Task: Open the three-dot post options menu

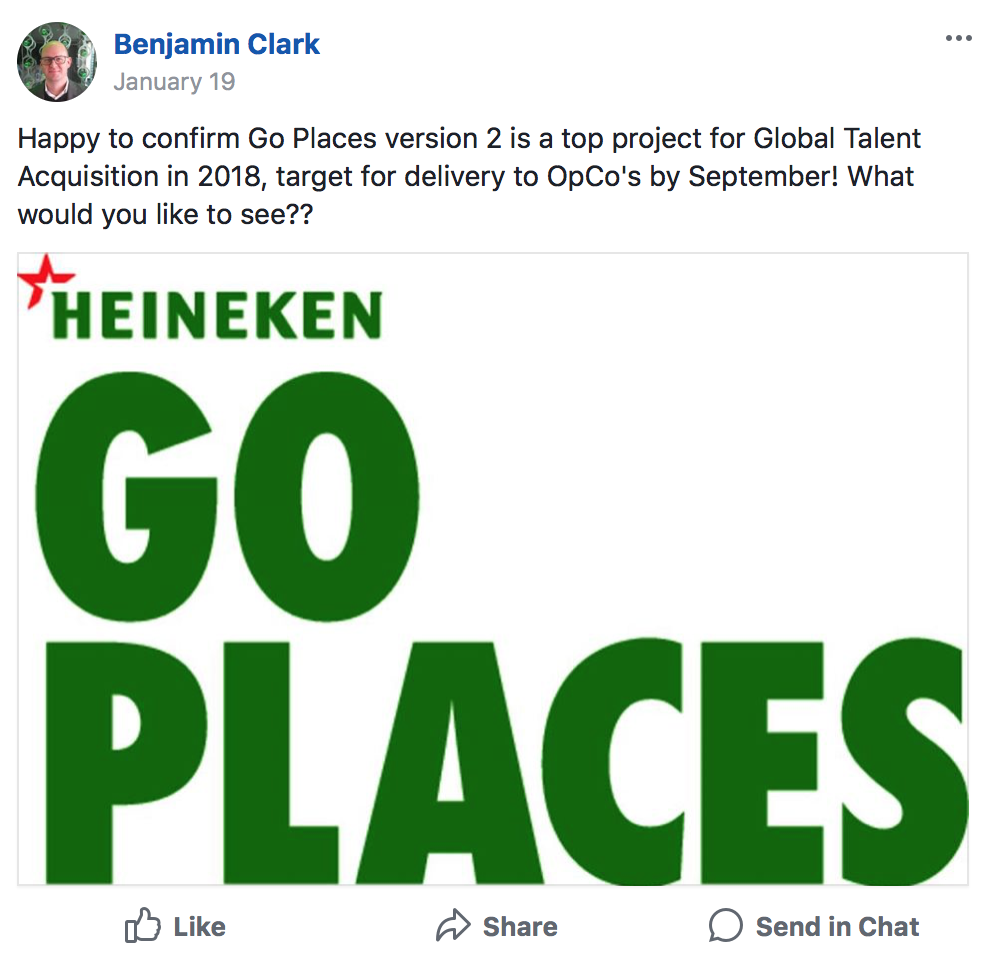Action: [958, 38]
